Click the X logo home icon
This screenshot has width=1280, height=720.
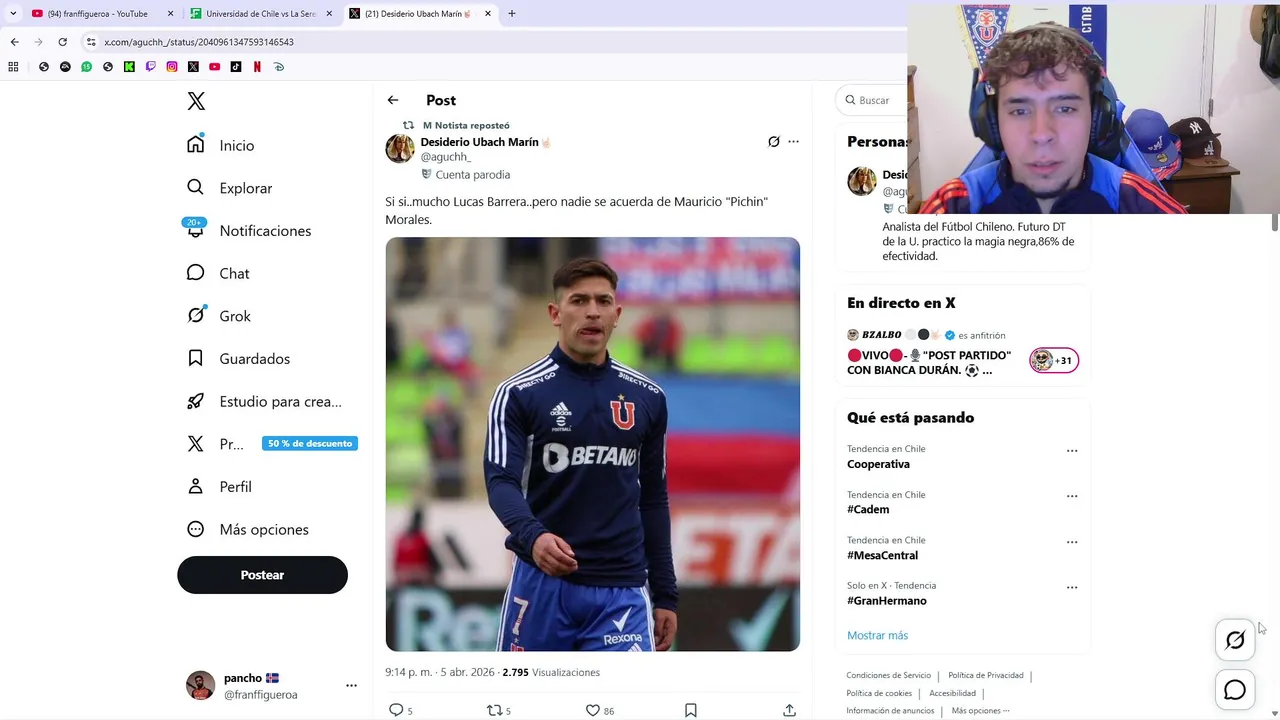click(196, 101)
